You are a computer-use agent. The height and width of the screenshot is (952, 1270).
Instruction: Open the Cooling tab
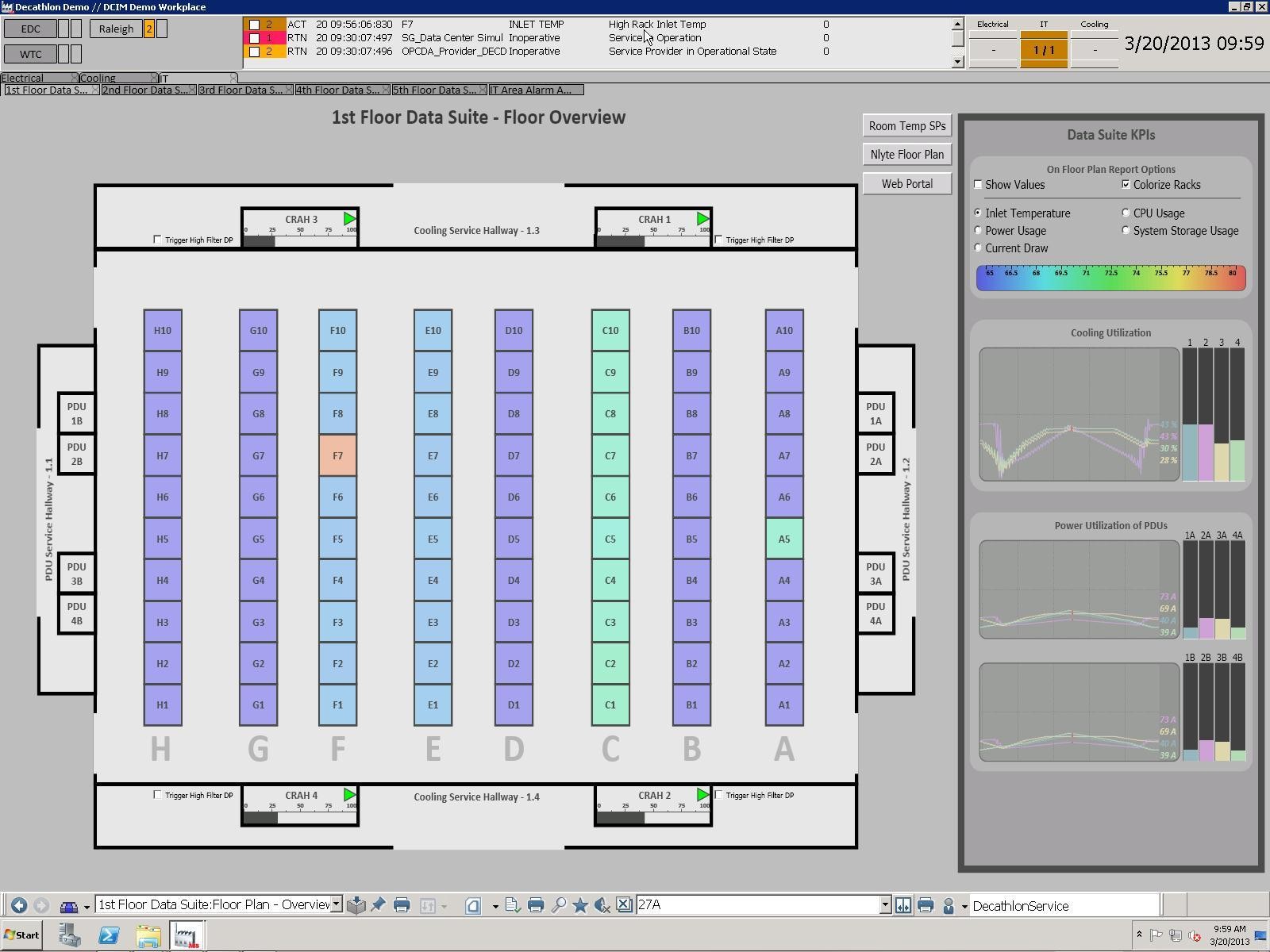[x=98, y=79]
